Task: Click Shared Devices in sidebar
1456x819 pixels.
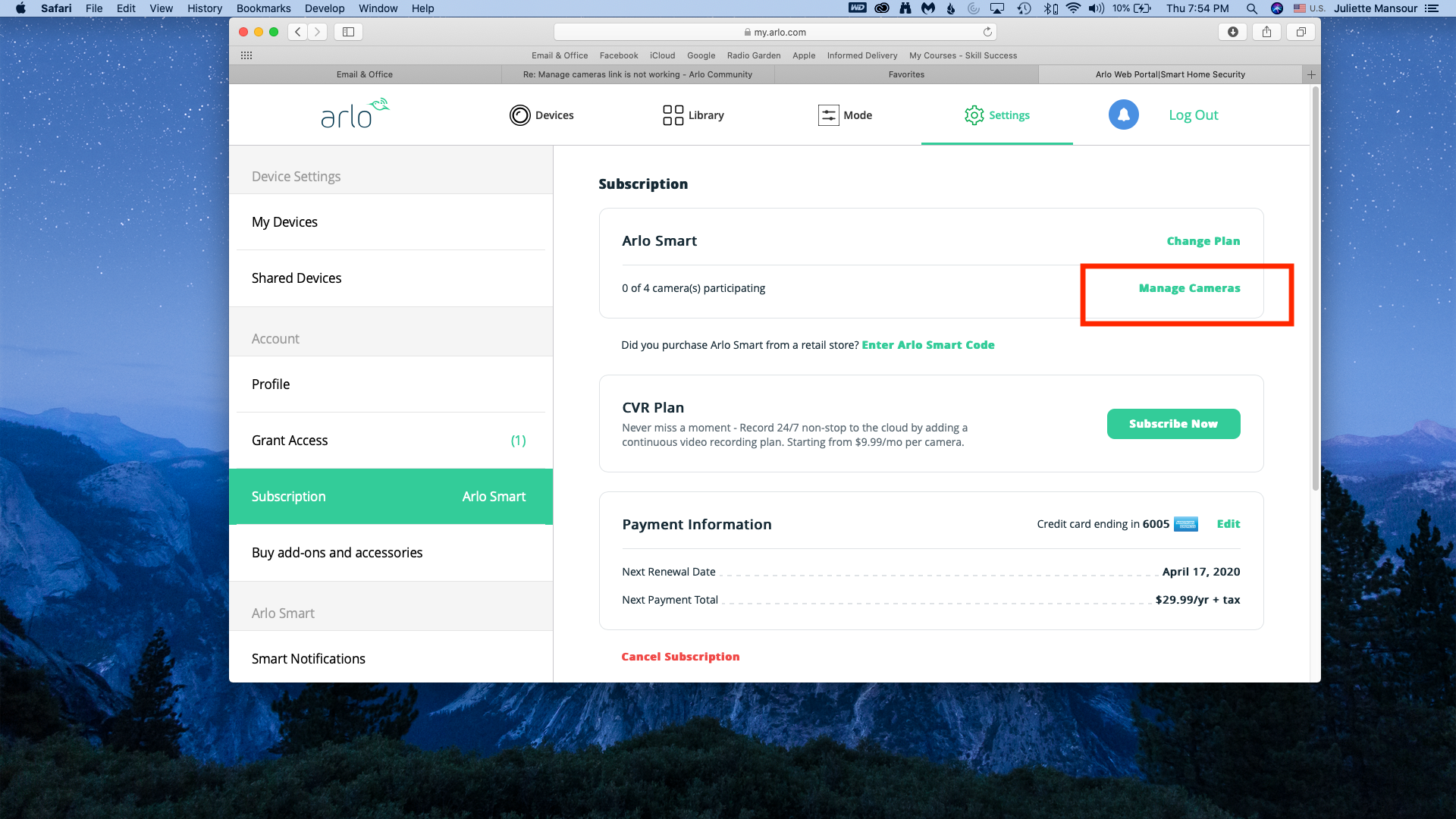Action: pyautogui.click(x=297, y=277)
